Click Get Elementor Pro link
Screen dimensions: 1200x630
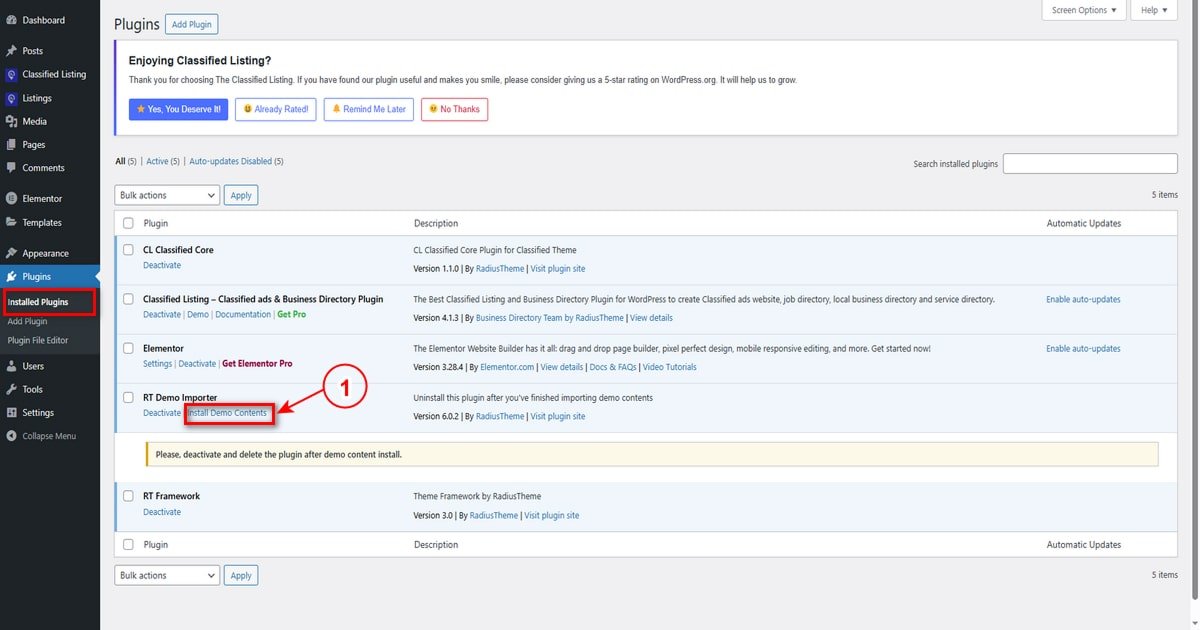pyautogui.click(x=257, y=364)
